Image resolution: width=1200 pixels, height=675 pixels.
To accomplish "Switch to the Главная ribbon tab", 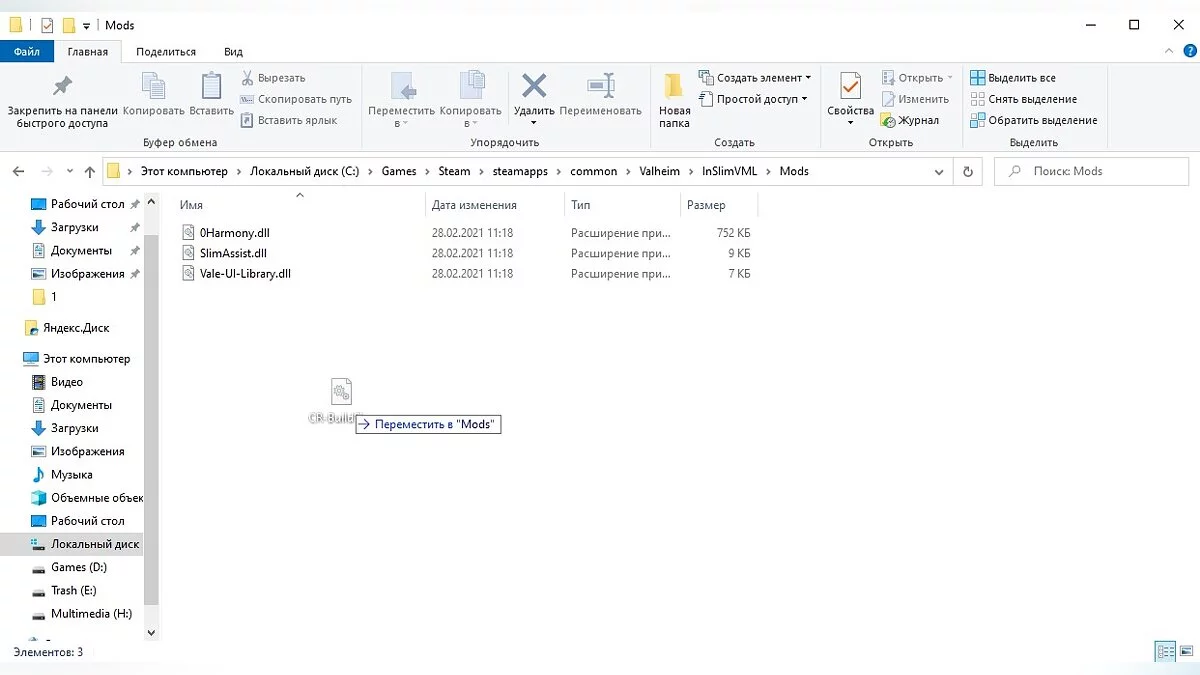I will point(88,51).
